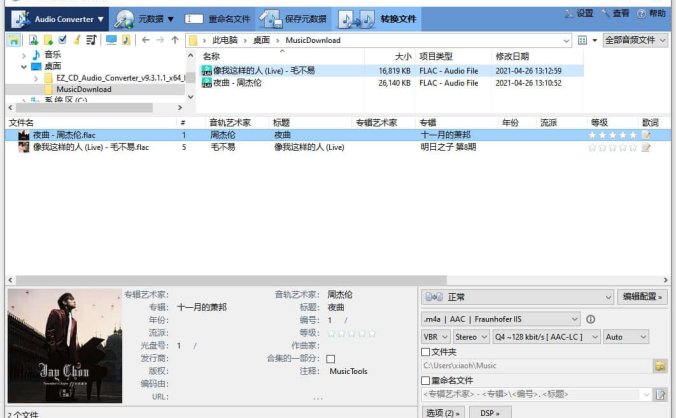Click the home folder toolbar icon

[14, 40]
